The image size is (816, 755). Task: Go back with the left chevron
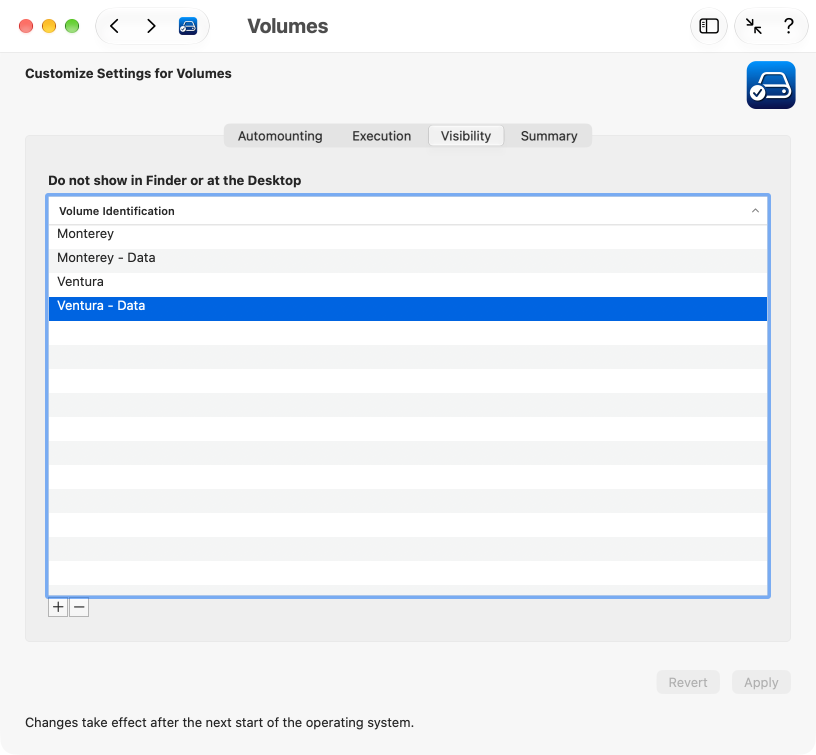[x=115, y=26]
